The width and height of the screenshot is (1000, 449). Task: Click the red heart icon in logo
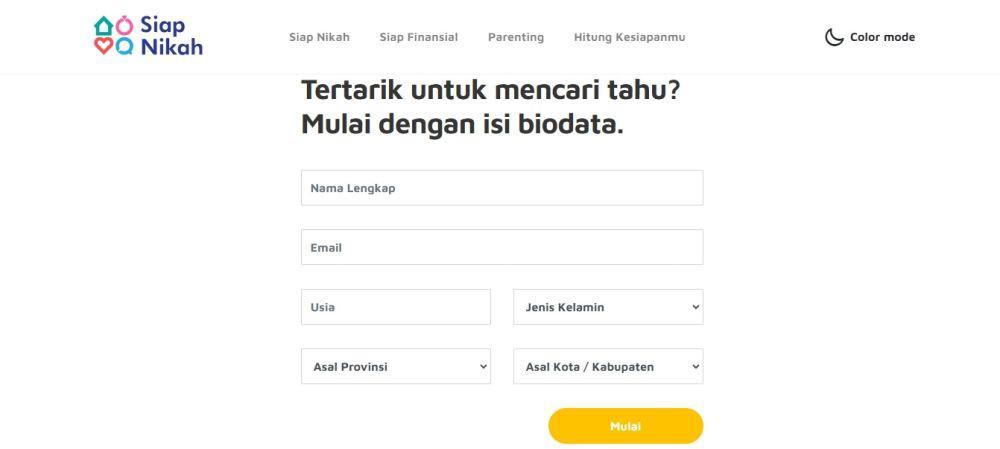[103, 46]
